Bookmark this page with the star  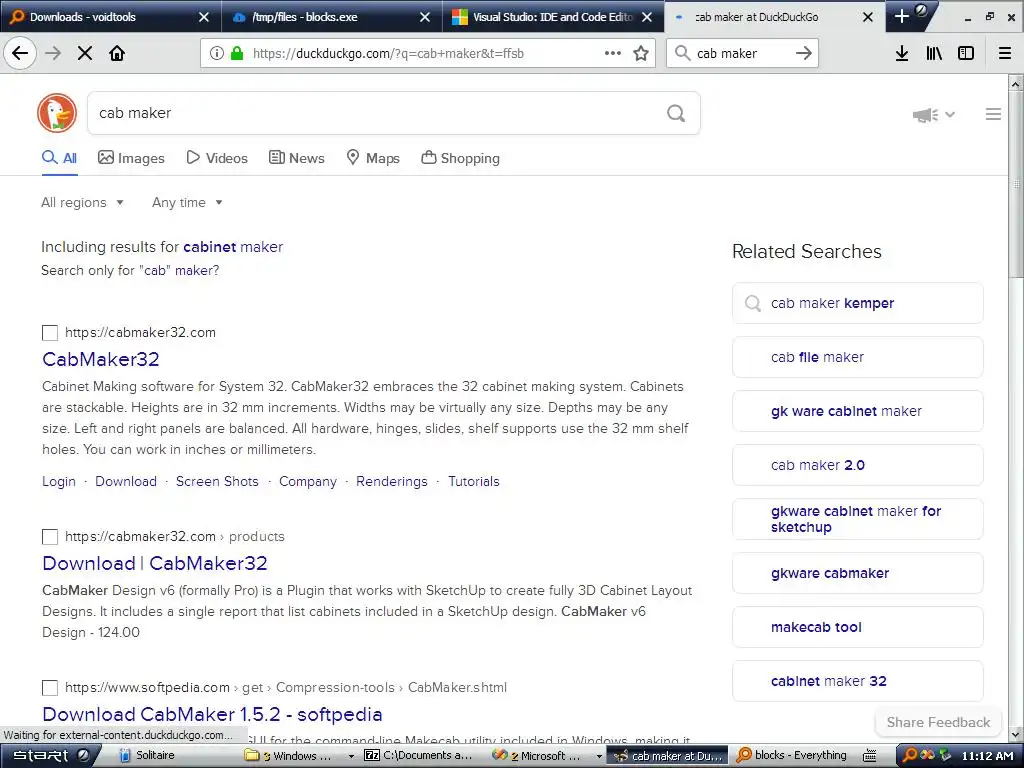(x=641, y=53)
